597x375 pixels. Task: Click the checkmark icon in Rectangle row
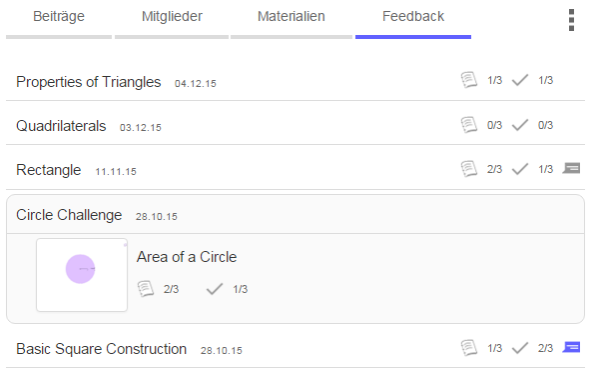(x=520, y=169)
